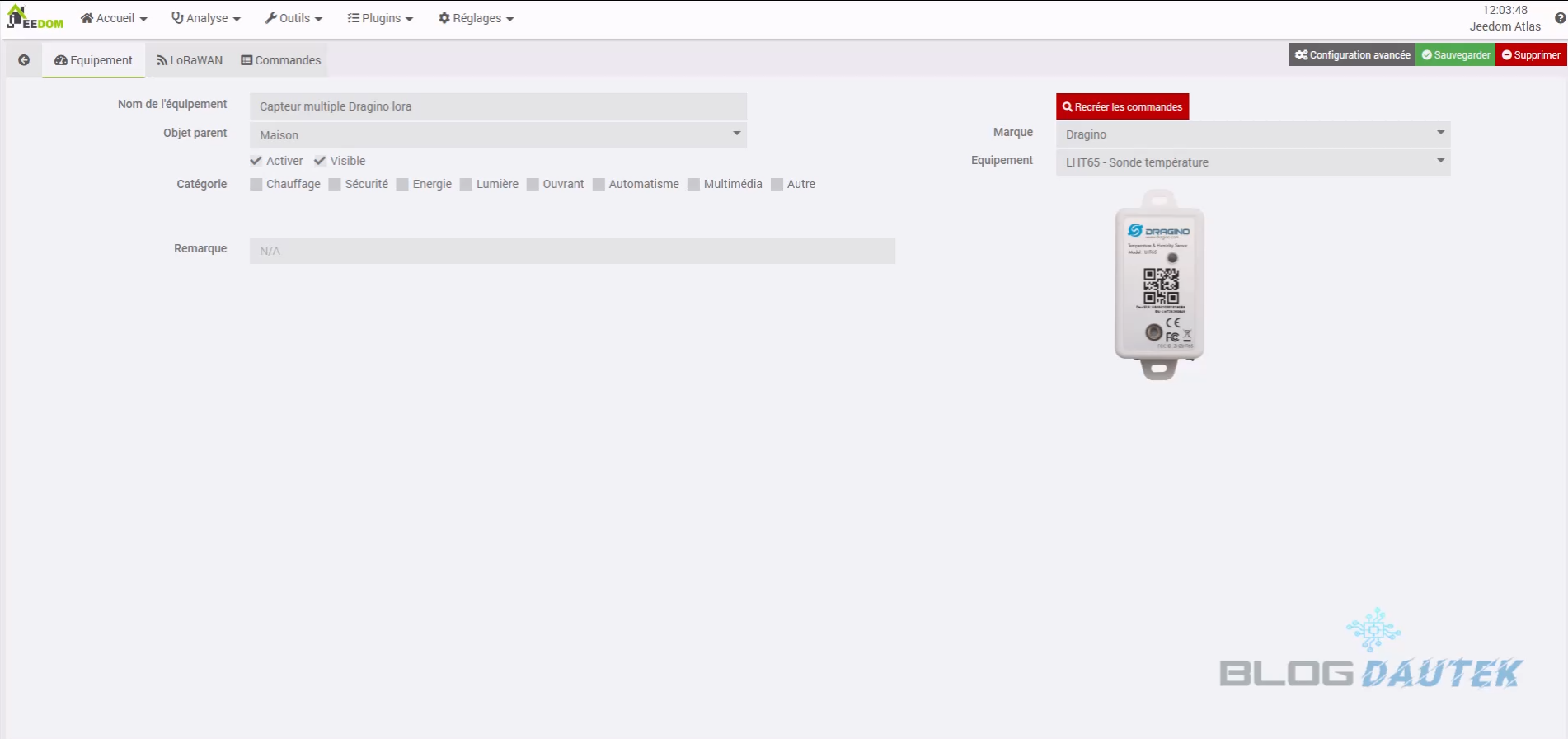The image size is (1568, 739).
Task: Open the Accueil home menu
Action: point(114,18)
